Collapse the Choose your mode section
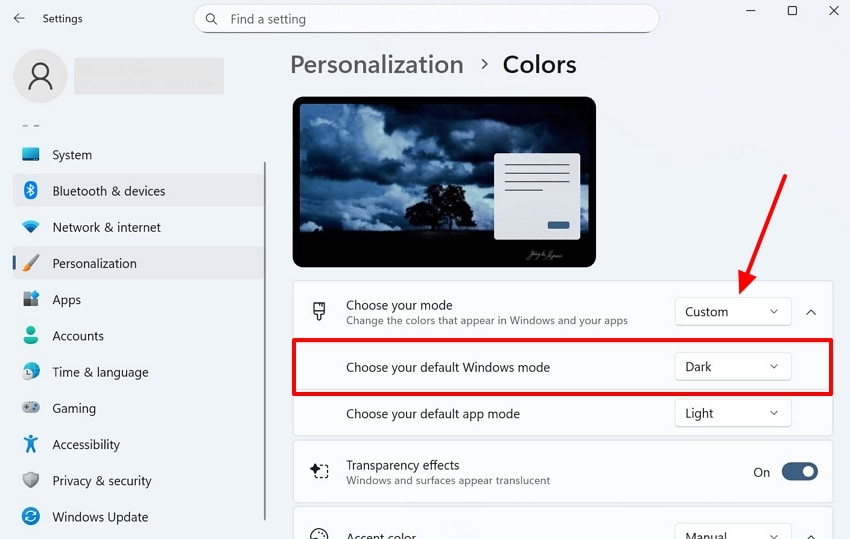This screenshot has width=850, height=539. [x=811, y=312]
